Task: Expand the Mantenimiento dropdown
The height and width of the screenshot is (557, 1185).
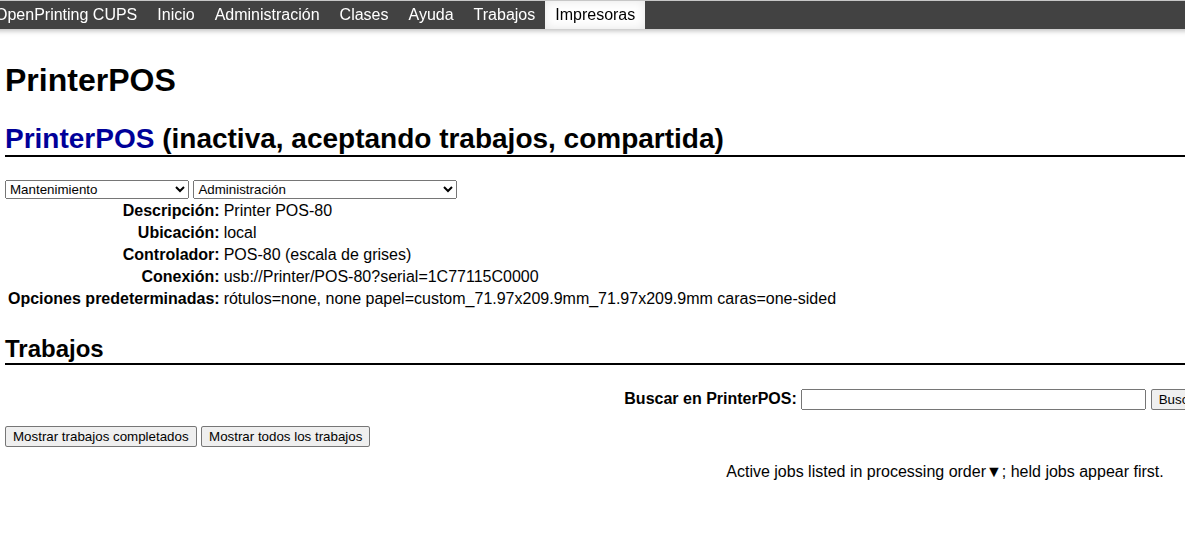Action: tap(97, 190)
